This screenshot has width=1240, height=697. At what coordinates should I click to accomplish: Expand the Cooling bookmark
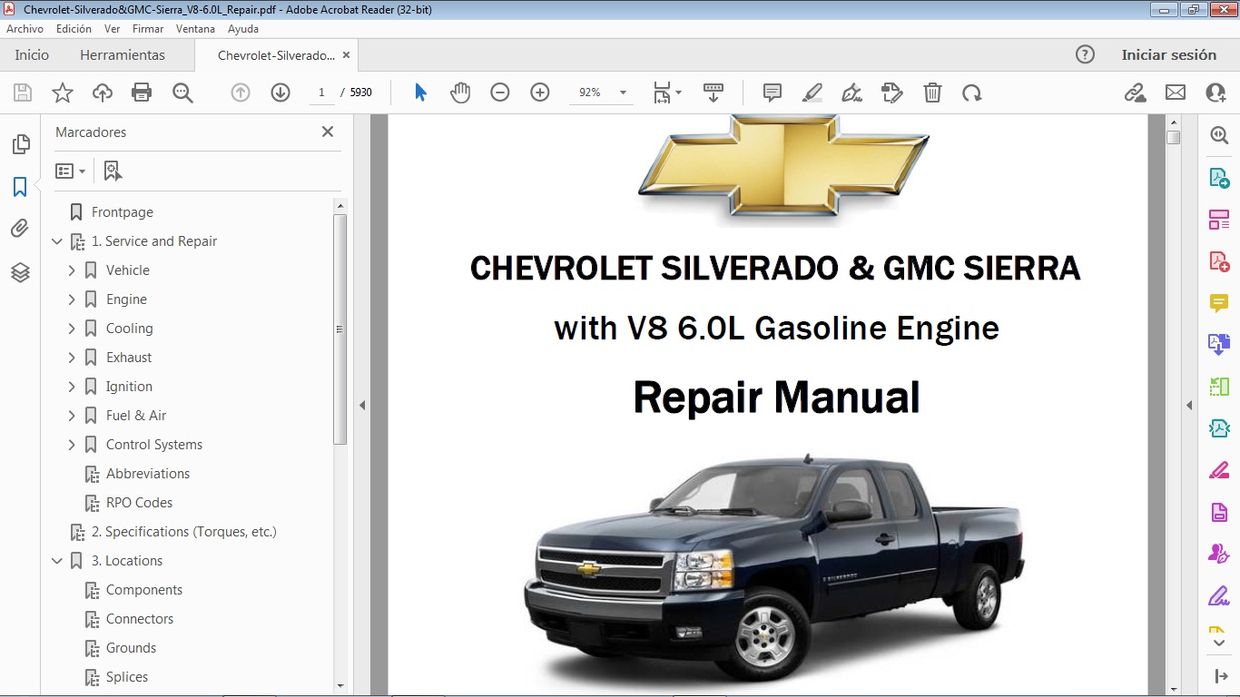tap(71, 328)
